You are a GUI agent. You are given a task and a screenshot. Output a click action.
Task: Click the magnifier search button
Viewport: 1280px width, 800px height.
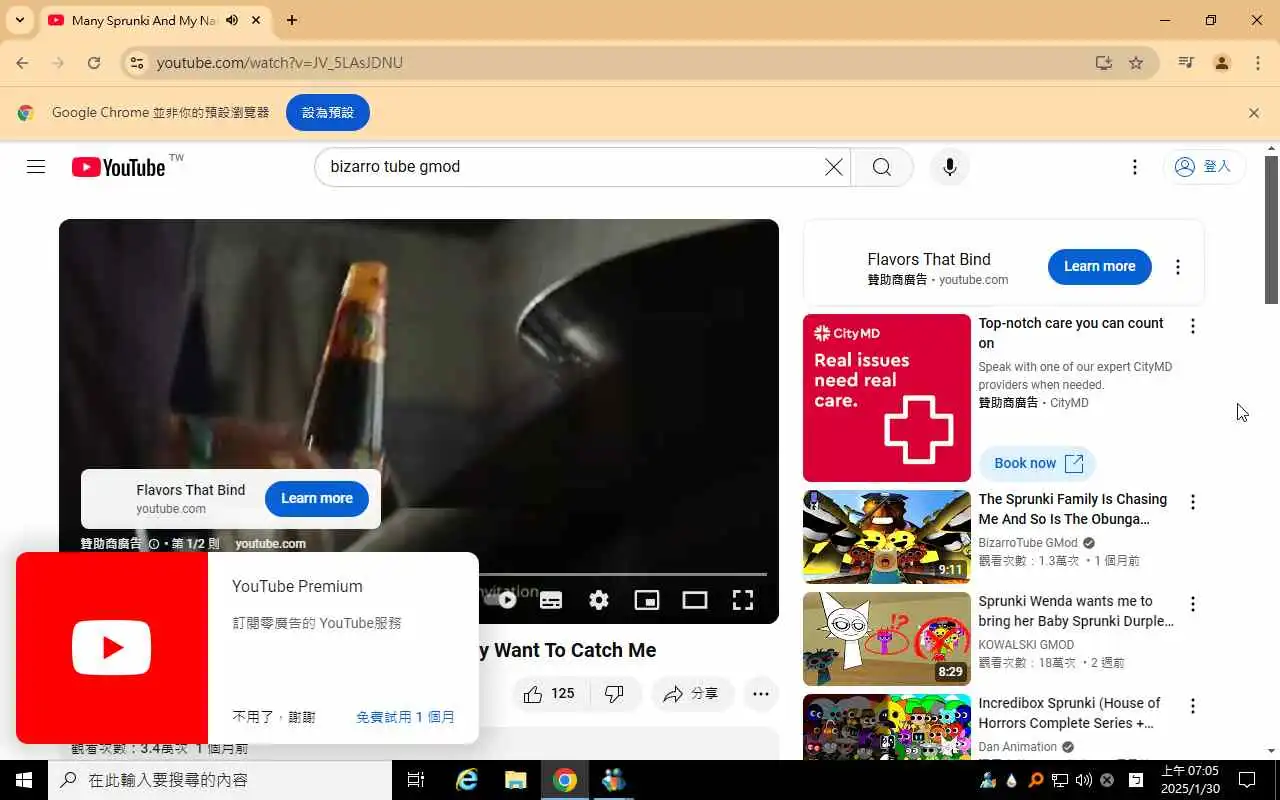882,167
